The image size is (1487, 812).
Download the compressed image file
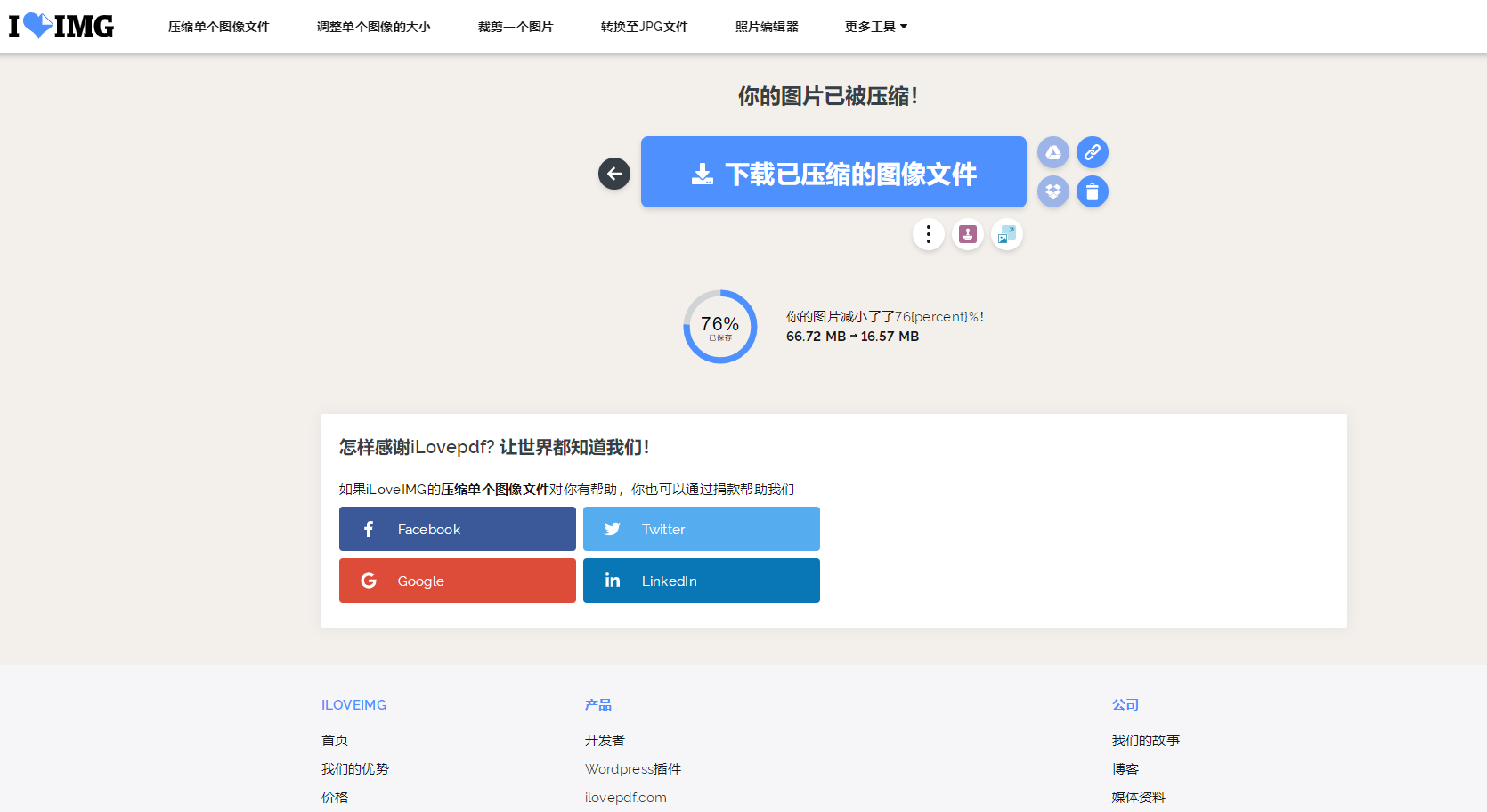(x=833, y=172)
